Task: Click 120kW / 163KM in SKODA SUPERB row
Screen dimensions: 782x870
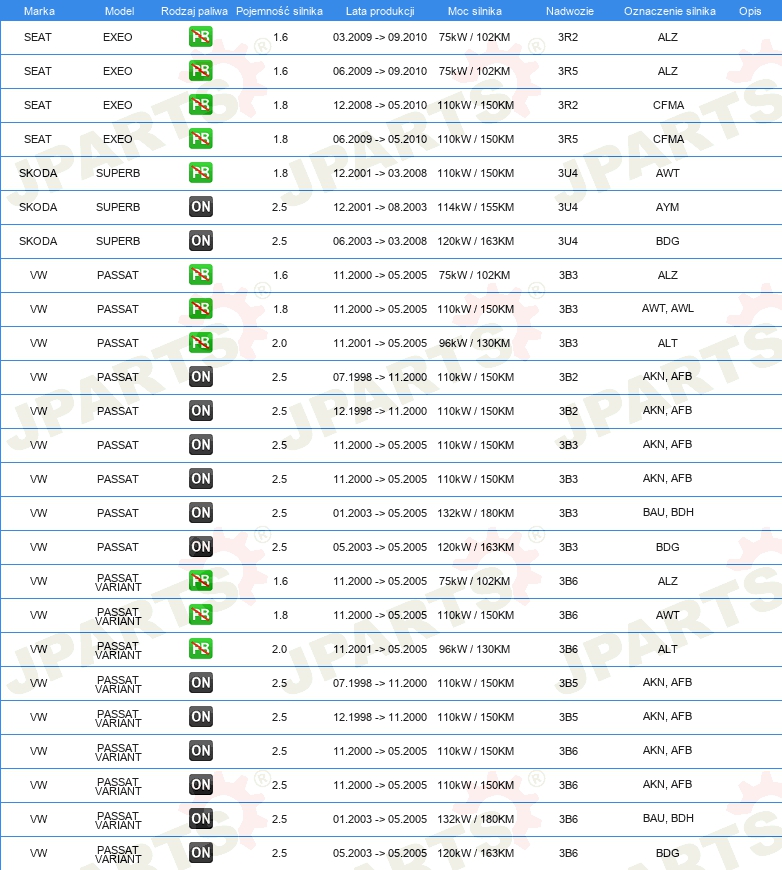Action: click(x=476, y=241)
